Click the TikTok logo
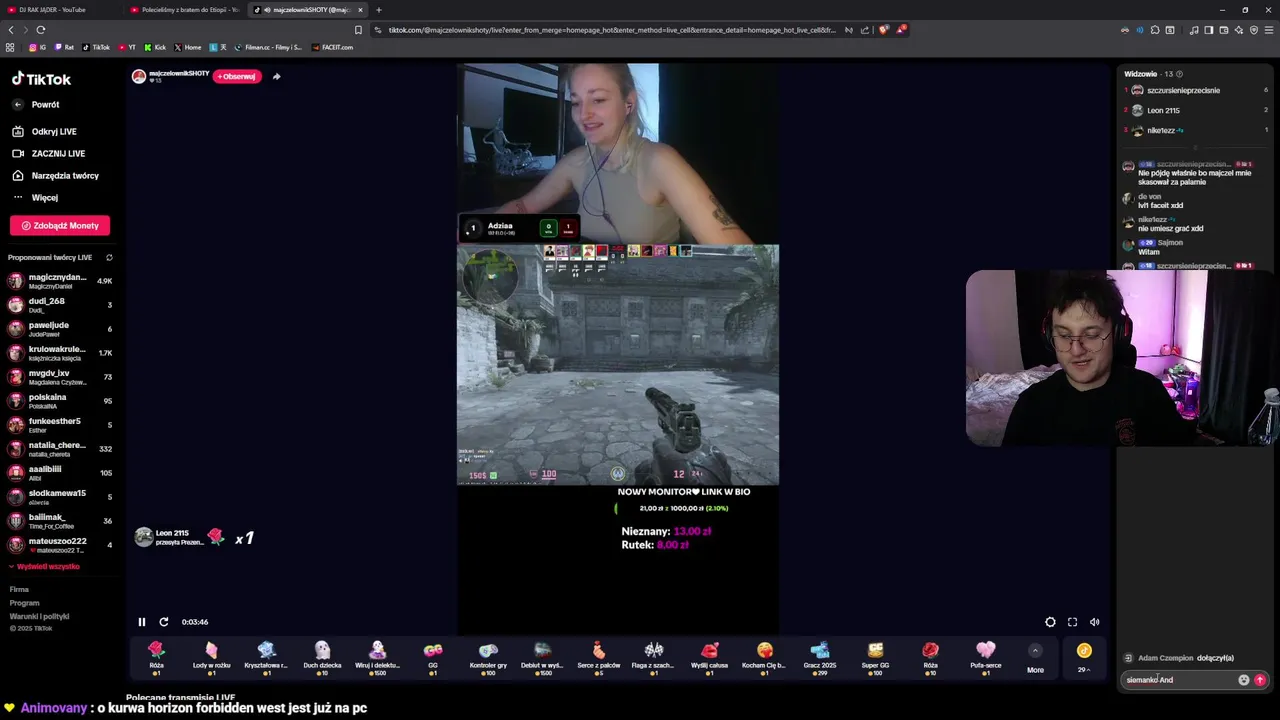 [41, 79]
